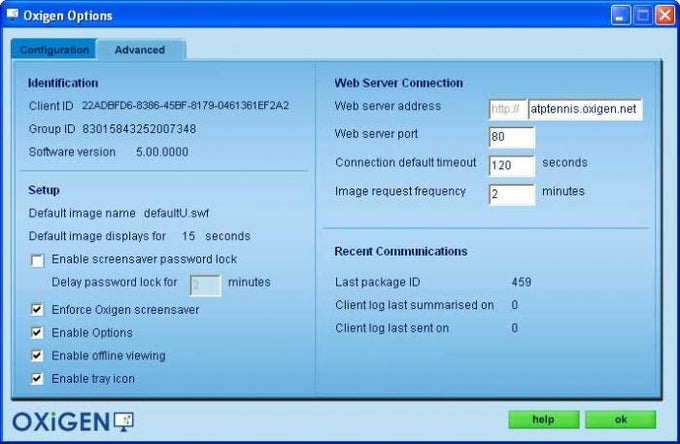Enable screensaver password lock checkbox
680x444 pixels.
(x=37, y=261)
